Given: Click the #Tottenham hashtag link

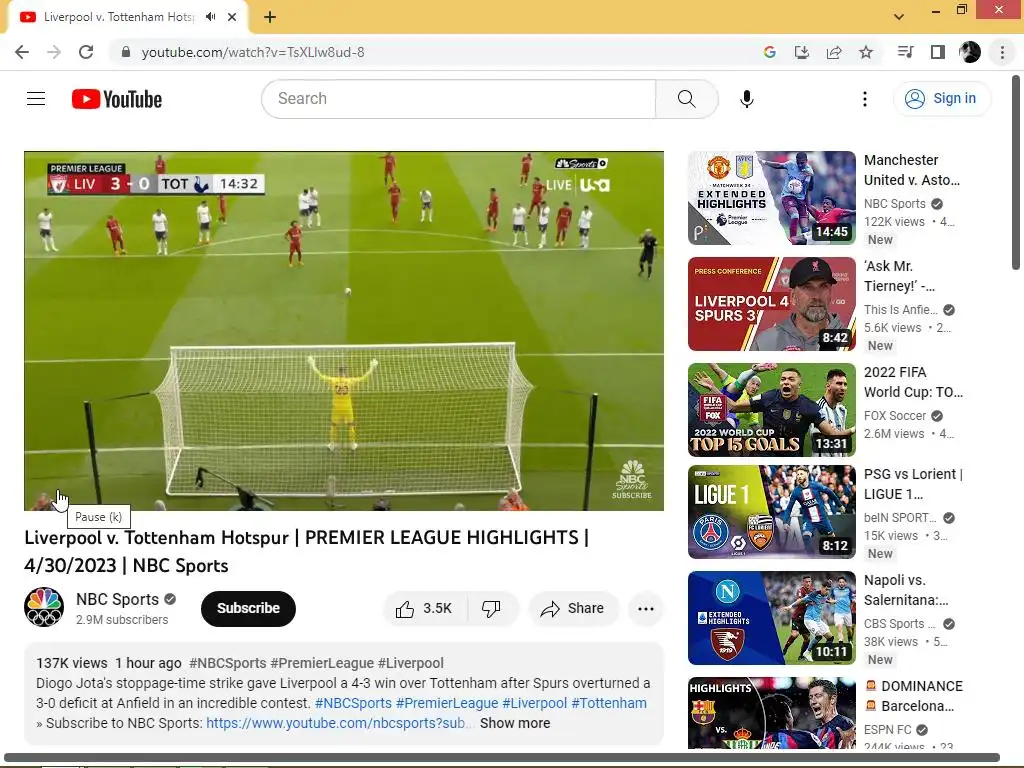Looking at the screenshot, I should coord(609,703).
